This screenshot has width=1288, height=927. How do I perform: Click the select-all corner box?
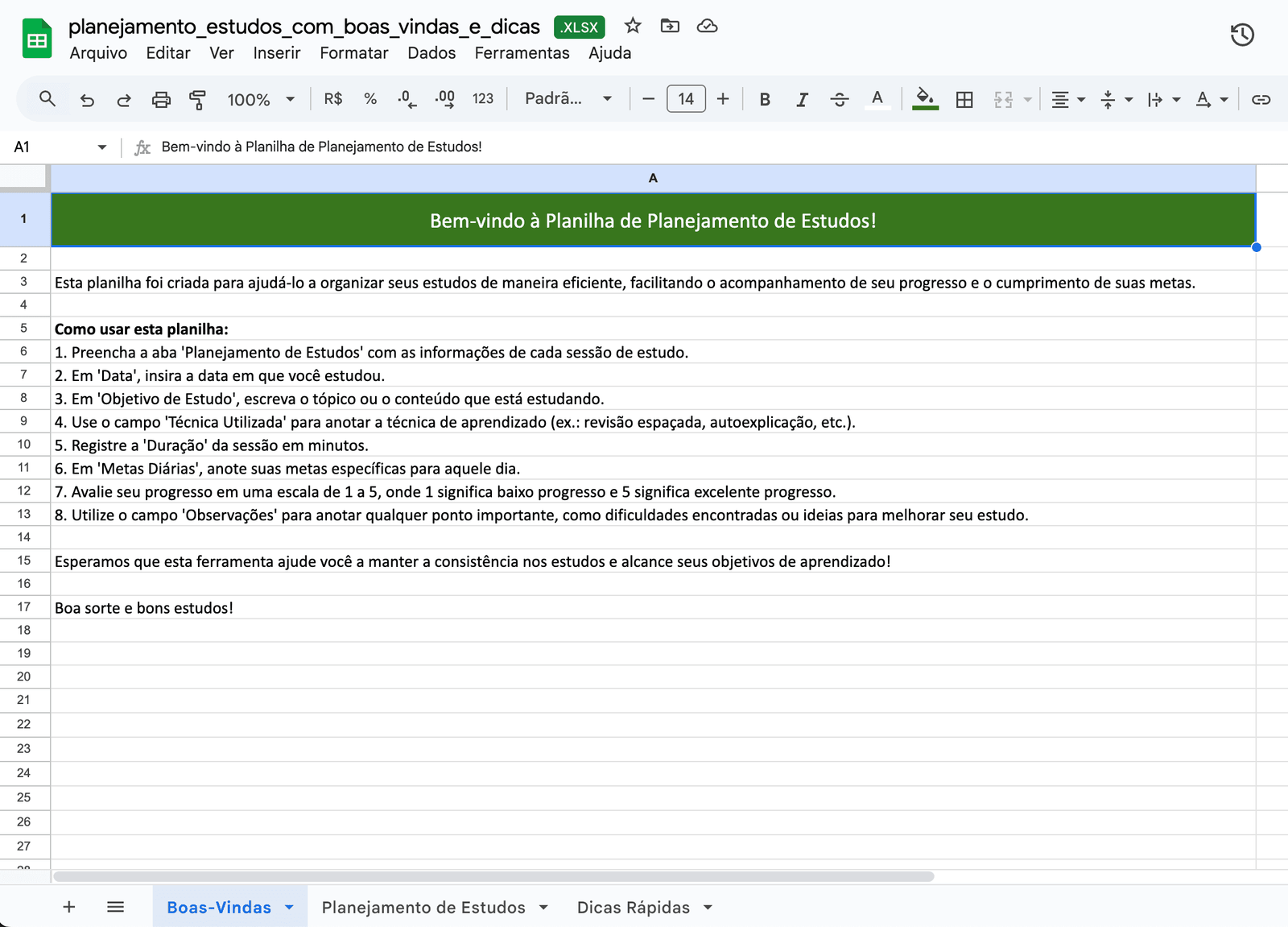[24, 178]
